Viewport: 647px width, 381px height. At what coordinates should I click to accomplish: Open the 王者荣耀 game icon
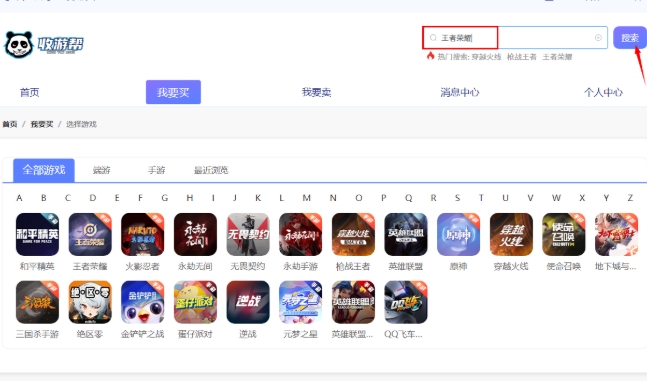pos(90,234)
